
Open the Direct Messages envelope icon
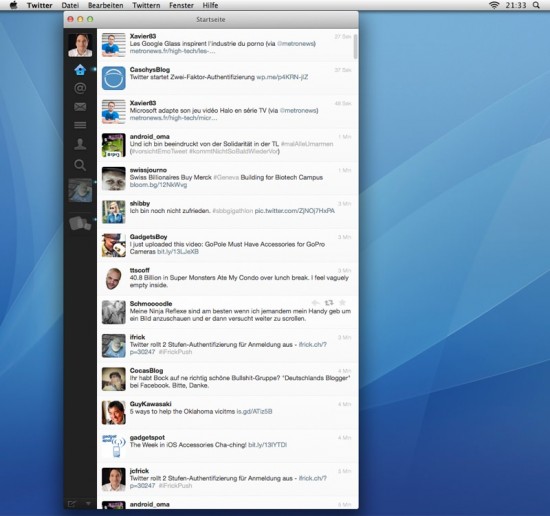click(80, 107)
